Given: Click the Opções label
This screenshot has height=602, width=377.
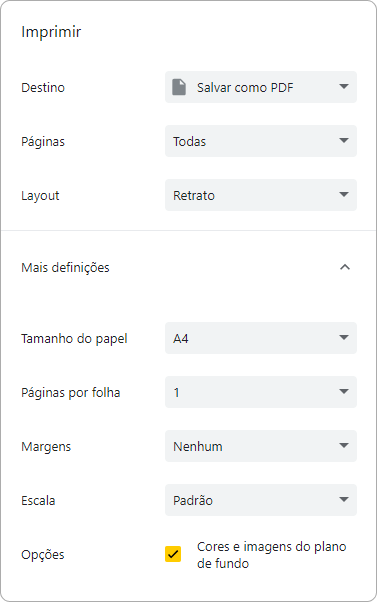Looking at the screenshot, I should point(43,555).
